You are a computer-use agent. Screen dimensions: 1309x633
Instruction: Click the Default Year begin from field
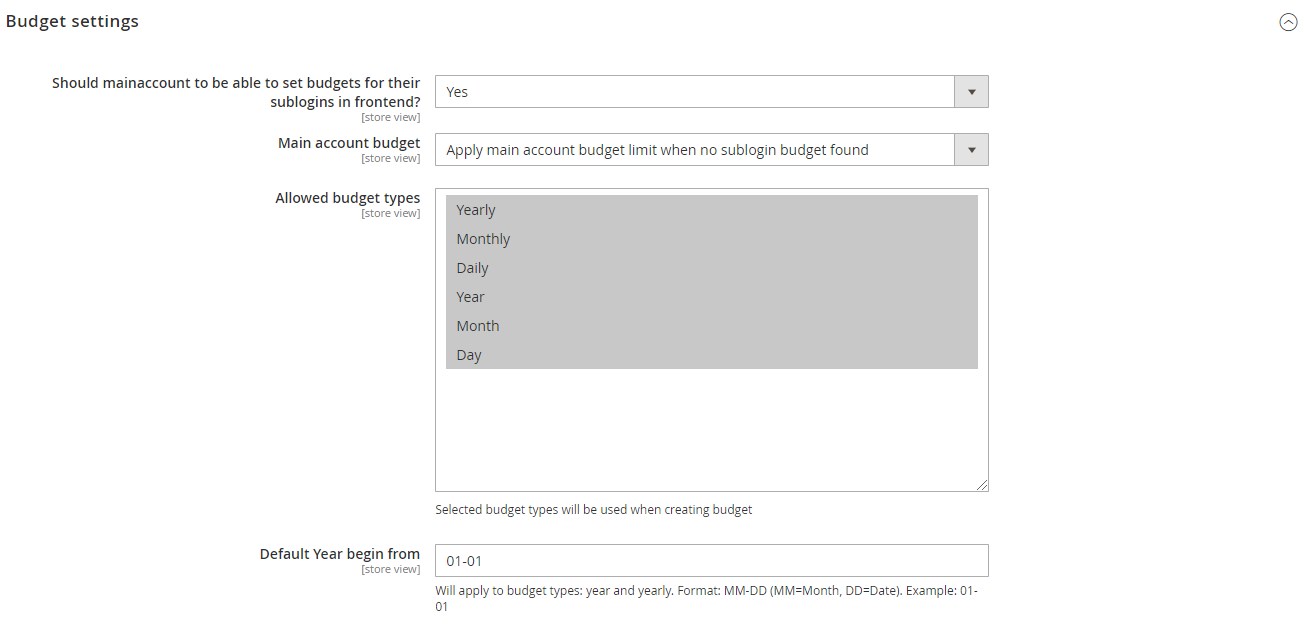coord(711,560)
